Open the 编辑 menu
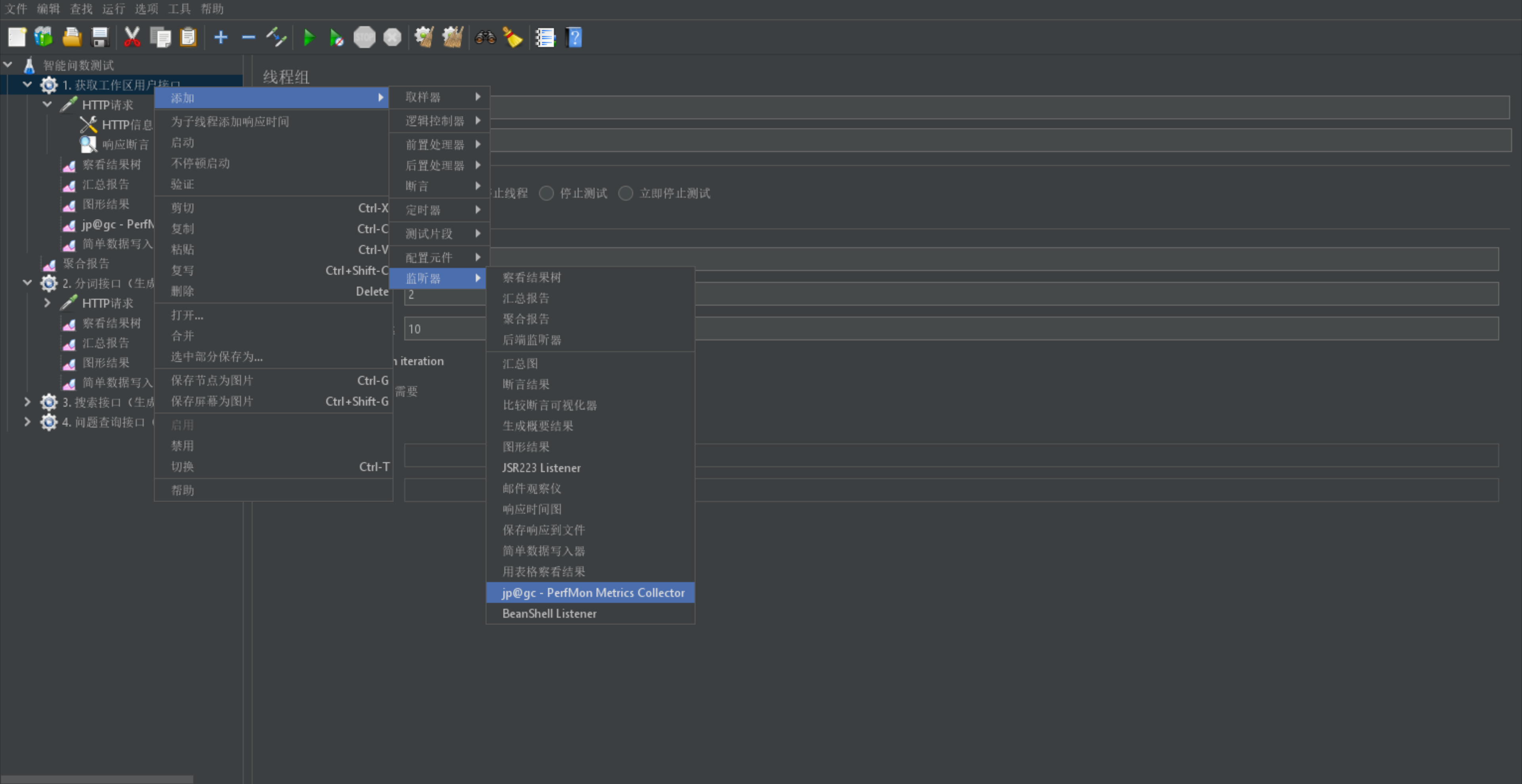The image size is (1522, 784). 48,9
